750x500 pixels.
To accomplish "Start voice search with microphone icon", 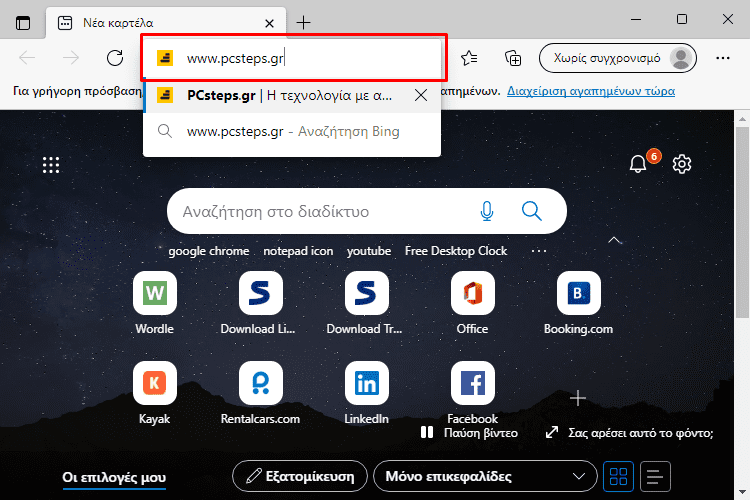I will [x=487, y=211].
